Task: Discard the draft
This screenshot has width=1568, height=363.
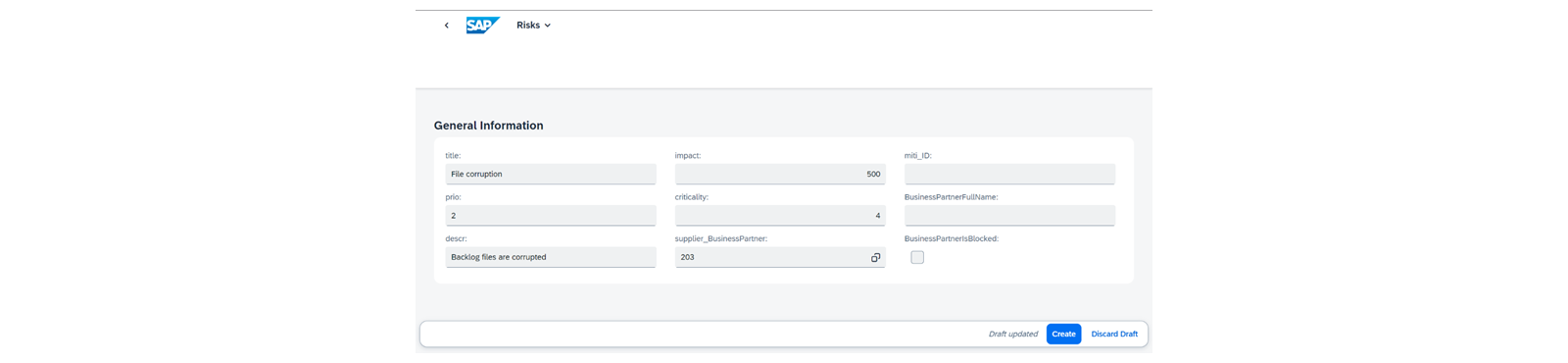Action: 1114,335
